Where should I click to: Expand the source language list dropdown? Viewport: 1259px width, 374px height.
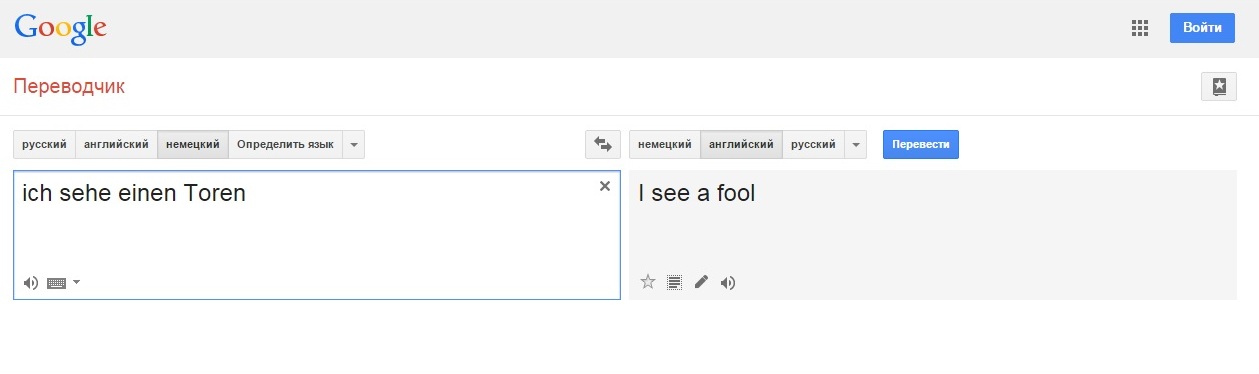[353, 144]
